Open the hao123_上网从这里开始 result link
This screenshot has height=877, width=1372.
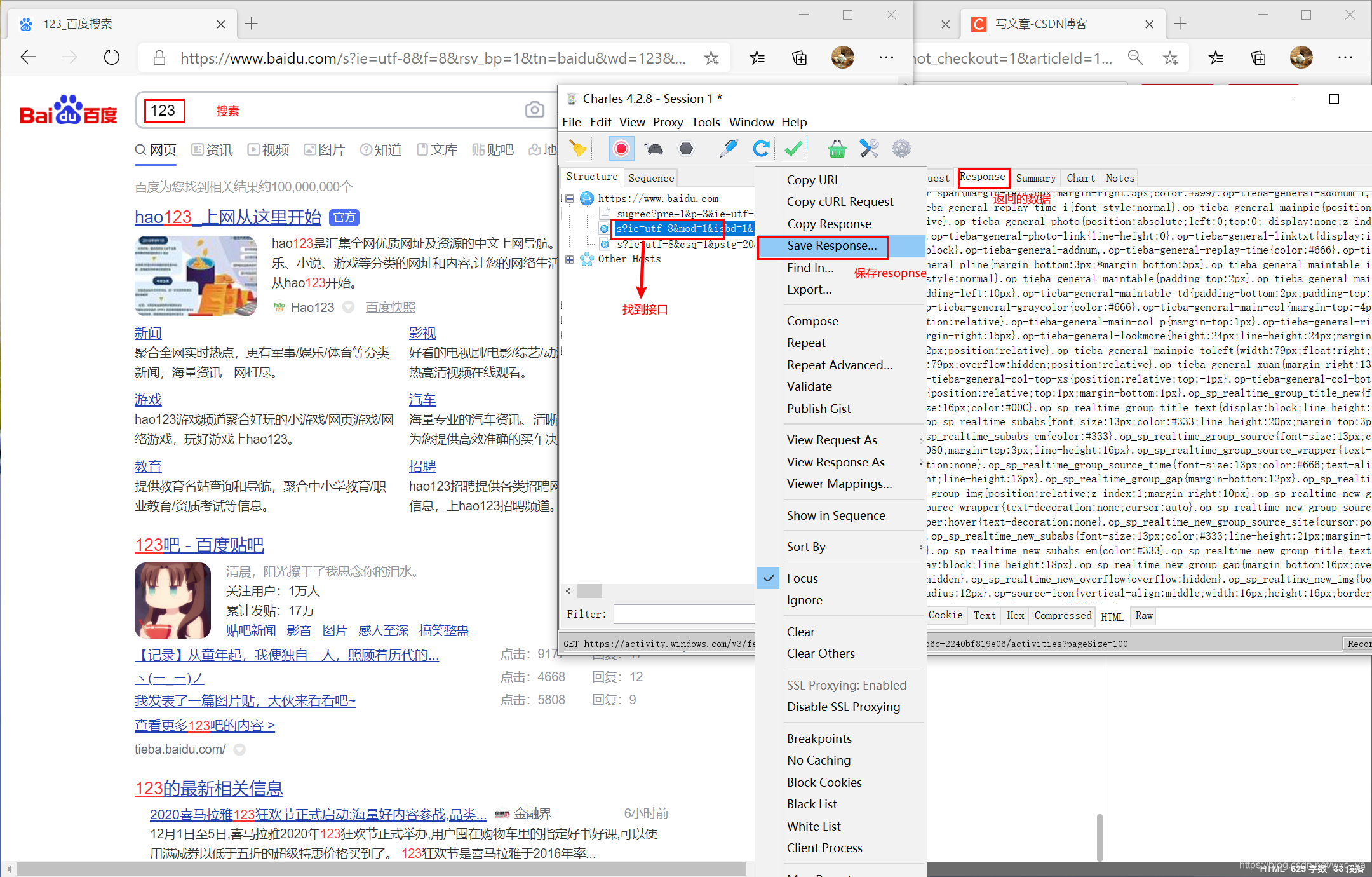228,217
